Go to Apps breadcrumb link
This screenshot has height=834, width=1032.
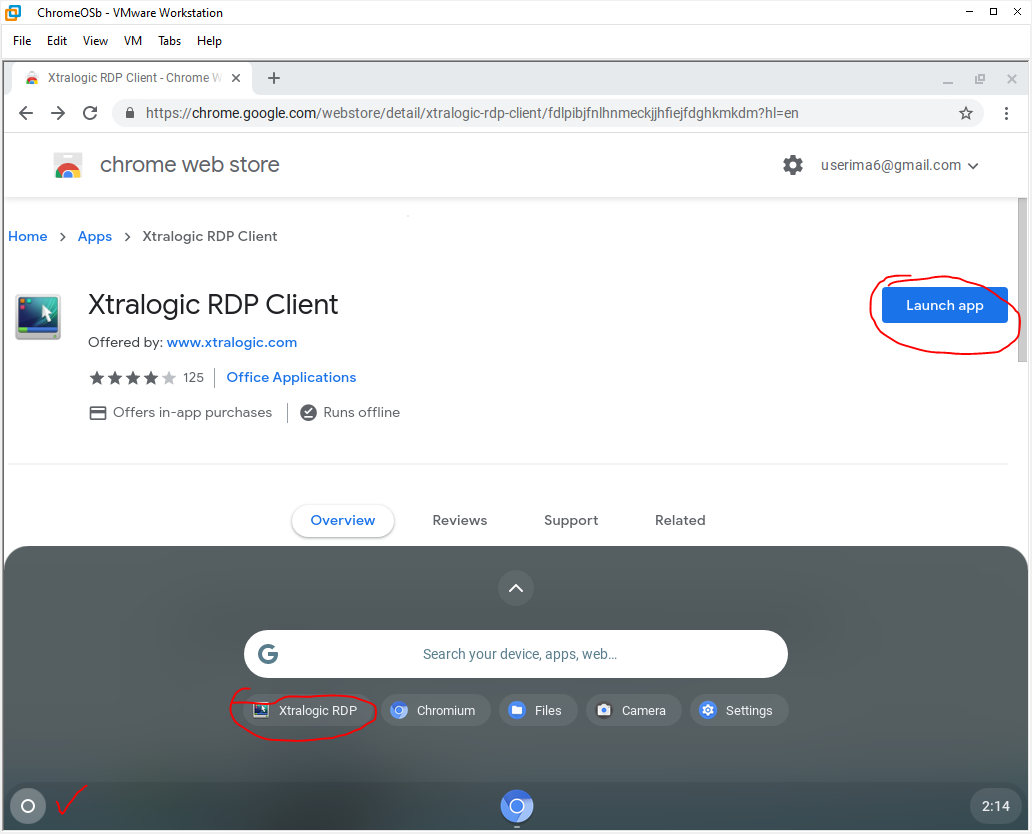tap(95, 236)
